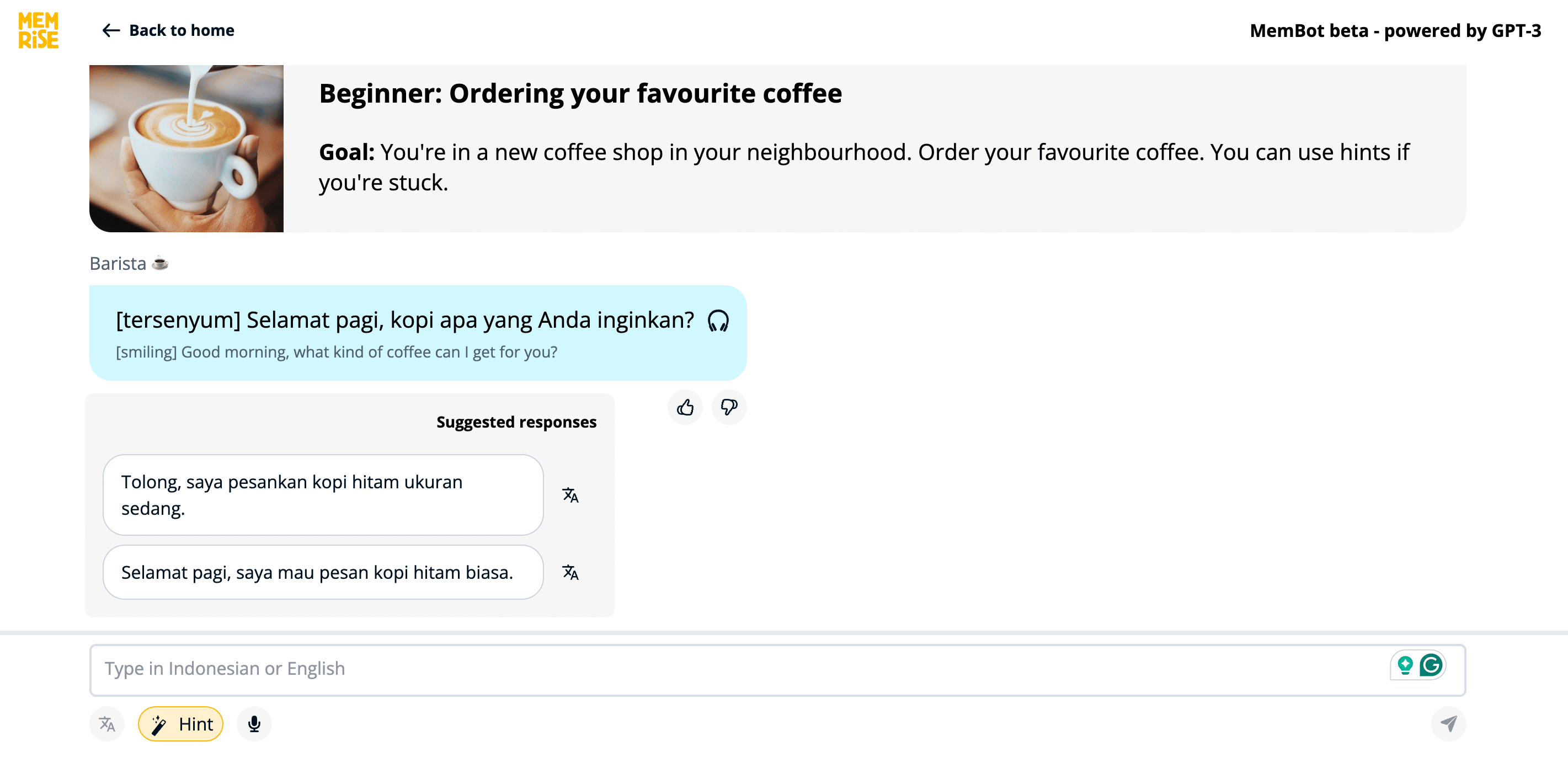
Task: Send the message with the paper plane
Action: 1448,724
